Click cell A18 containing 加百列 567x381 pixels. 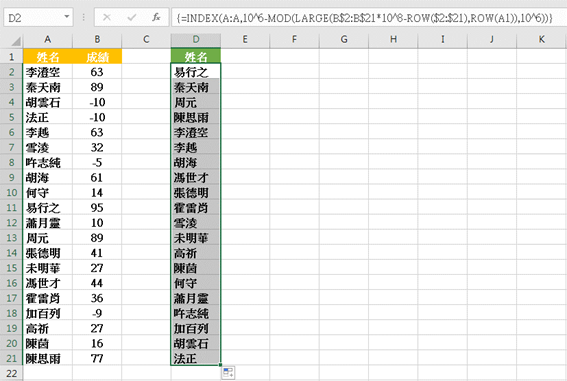click(48, 313)
